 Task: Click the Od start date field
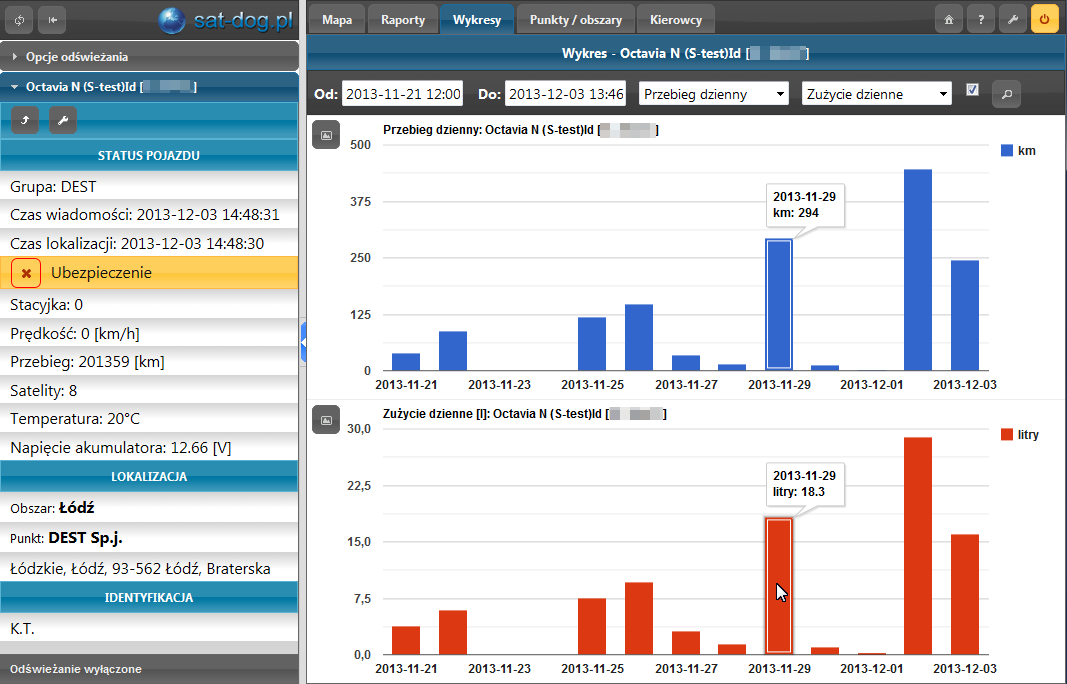(x=402, y=94)
